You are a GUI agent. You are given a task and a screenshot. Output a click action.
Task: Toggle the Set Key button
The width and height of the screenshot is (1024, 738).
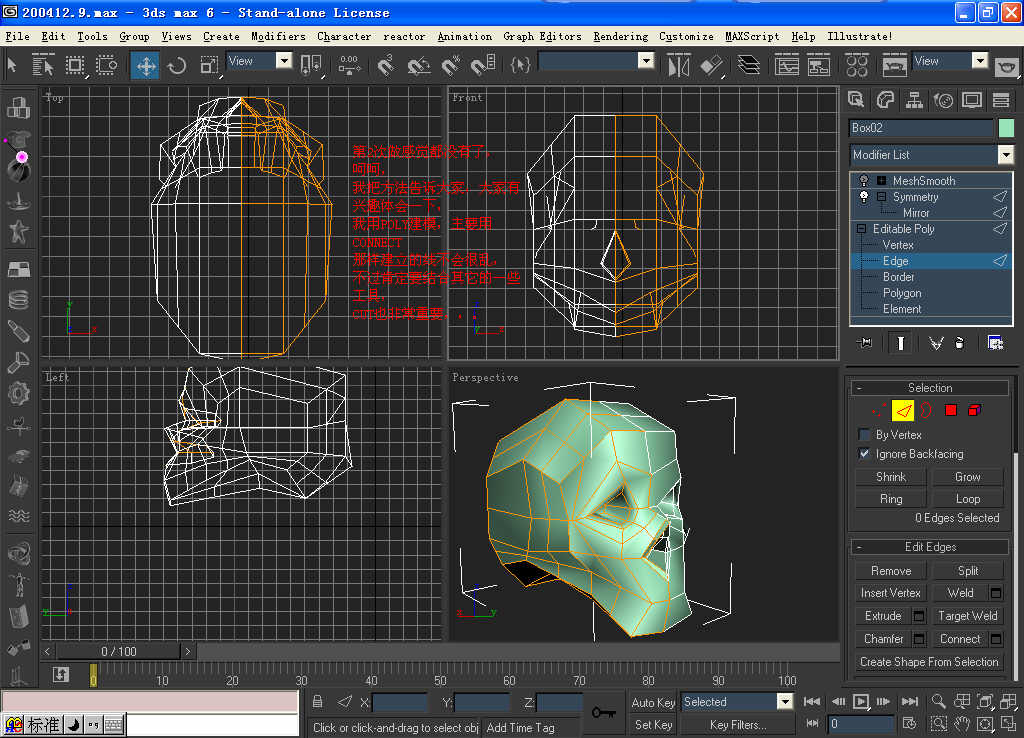point(653,724)
